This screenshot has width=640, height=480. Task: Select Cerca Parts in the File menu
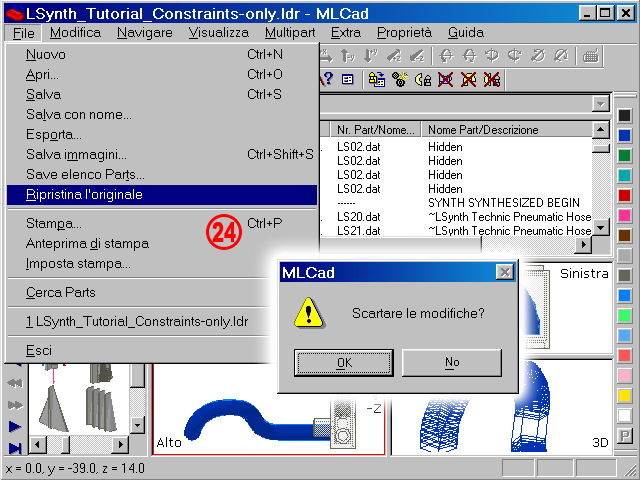tap(139, 293)
